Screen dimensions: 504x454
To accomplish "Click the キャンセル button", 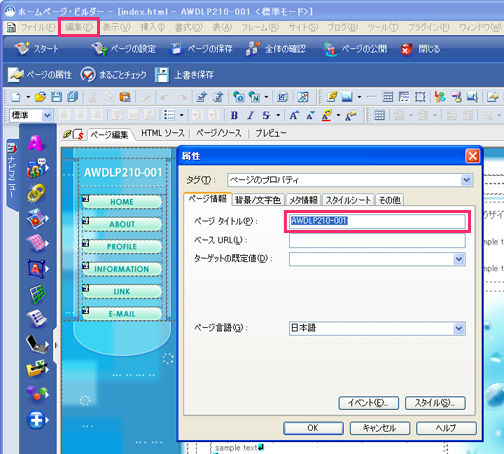I will [x=379, y=428].
